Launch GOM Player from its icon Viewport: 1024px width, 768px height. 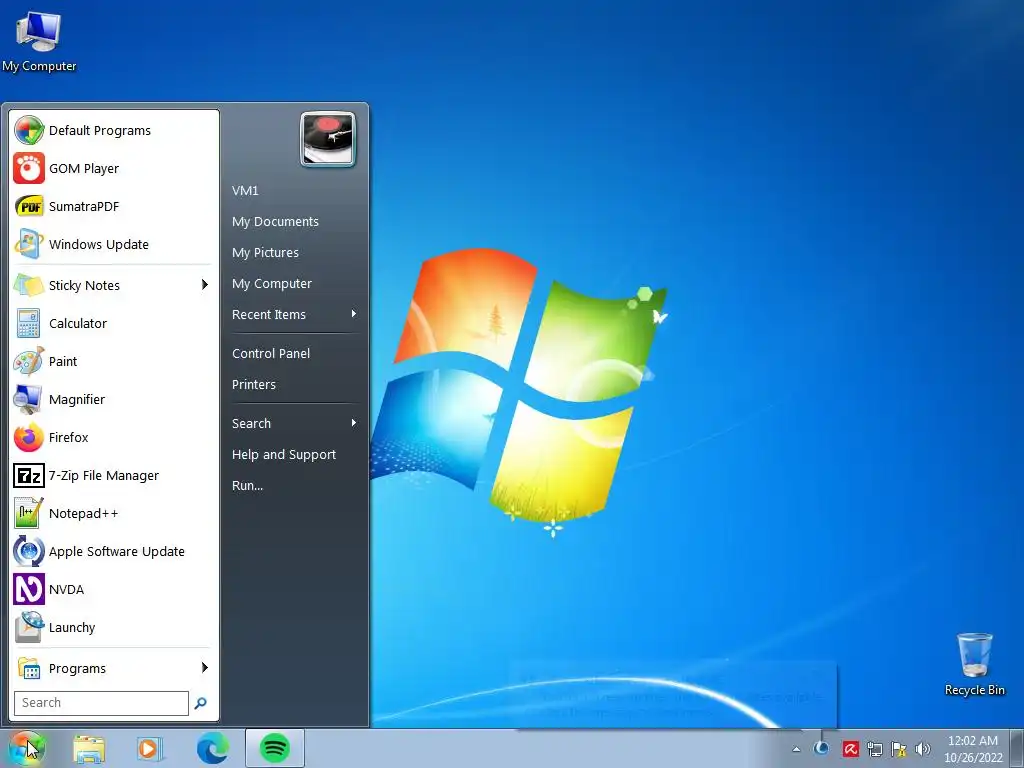[x=29, y=168]
